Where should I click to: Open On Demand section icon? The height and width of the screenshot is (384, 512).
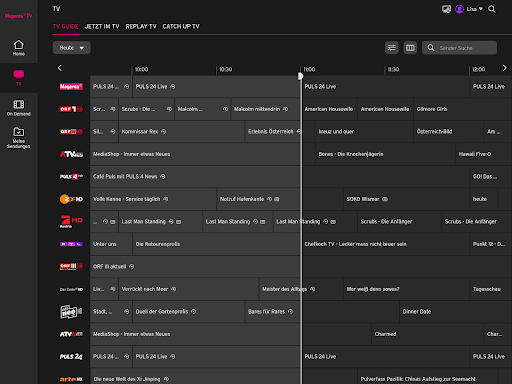click(x=19, y=104)
